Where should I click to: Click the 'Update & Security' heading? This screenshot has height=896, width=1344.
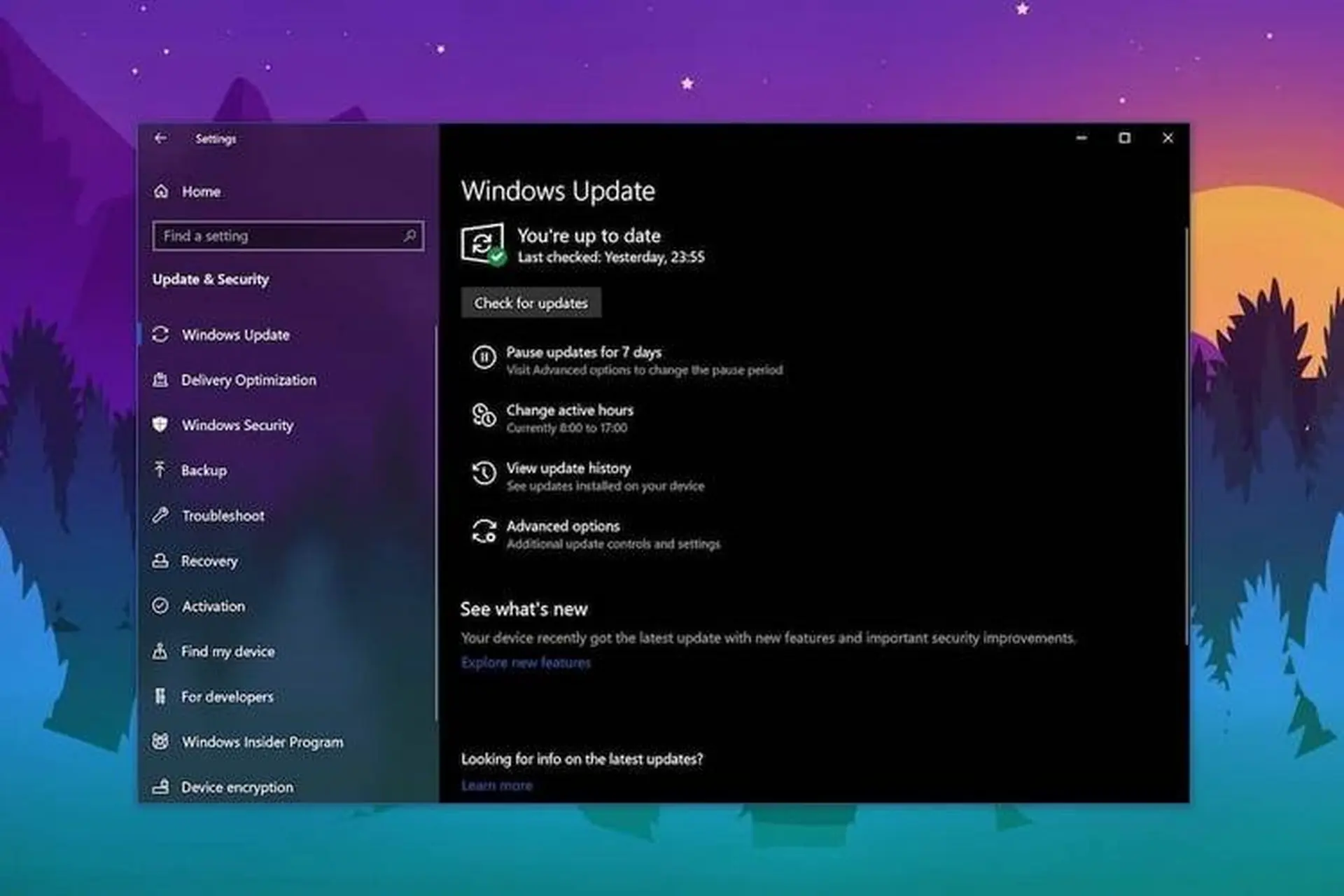(x=211, y=279)
